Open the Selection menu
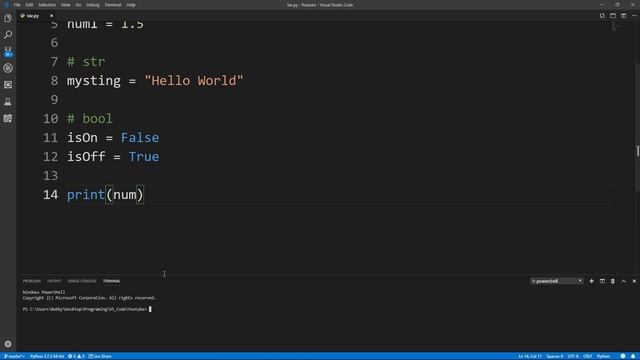 click(x=47, y=5)
